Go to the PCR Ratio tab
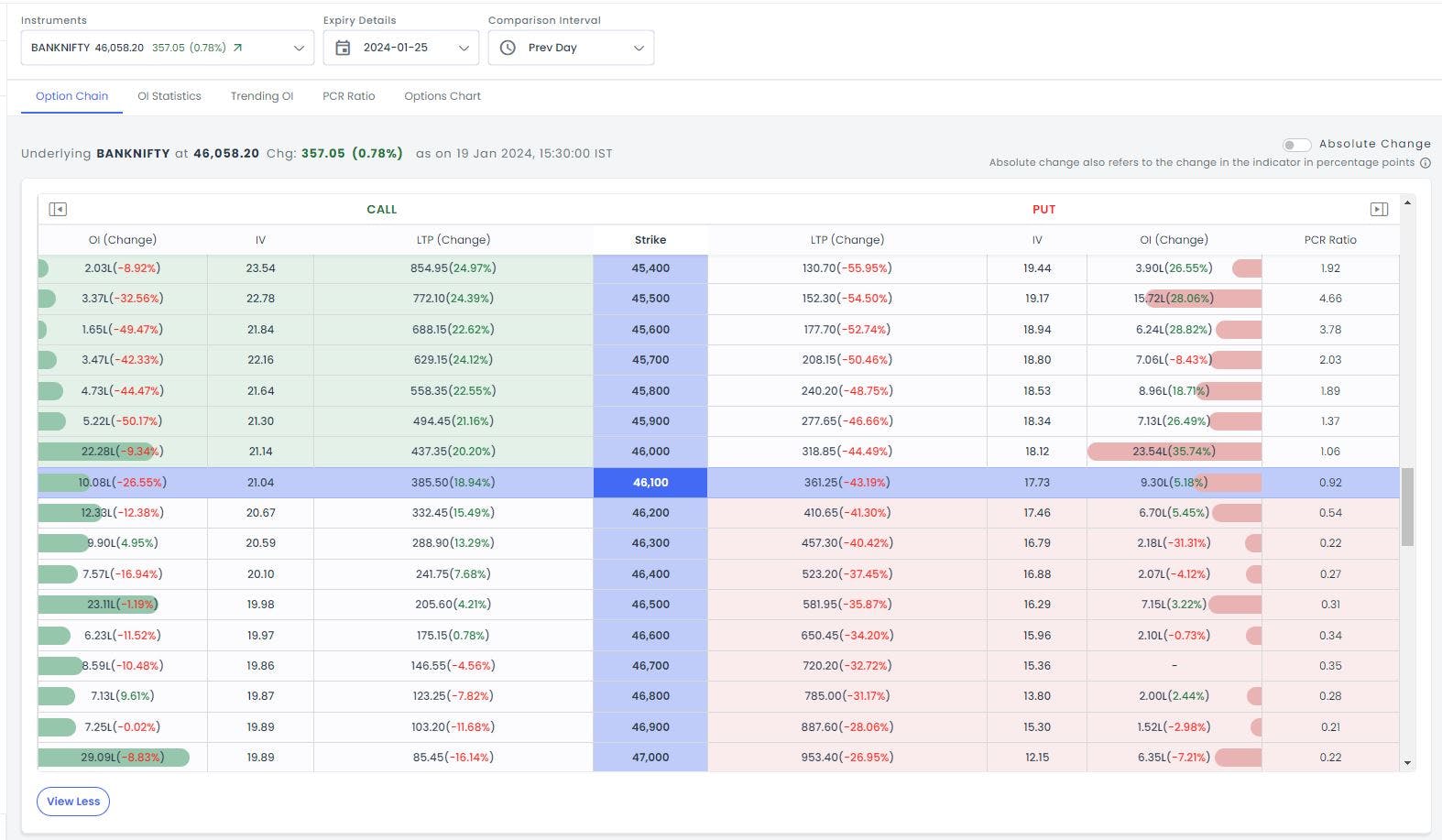The image size is (1442, 840). pyautogui.click(x=348, y=96)
